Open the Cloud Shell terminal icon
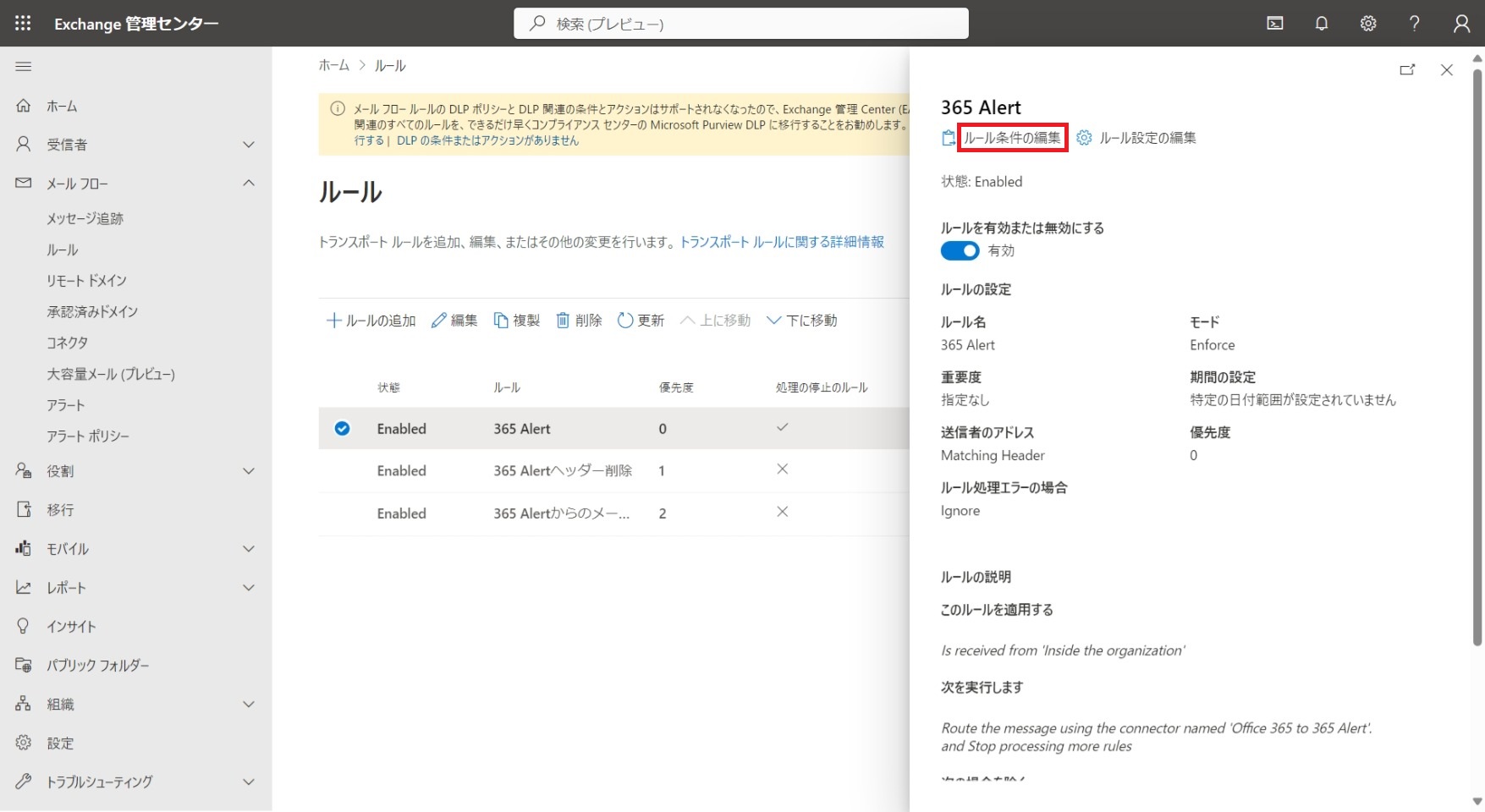Screen dimensions: 1485x812 click(x=1274, y=24)
